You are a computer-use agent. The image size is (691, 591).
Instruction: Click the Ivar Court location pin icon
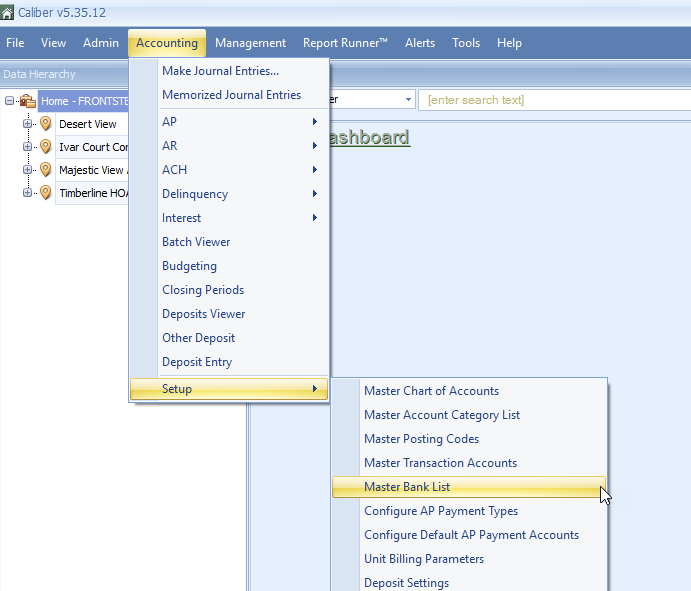click(45, 147)
